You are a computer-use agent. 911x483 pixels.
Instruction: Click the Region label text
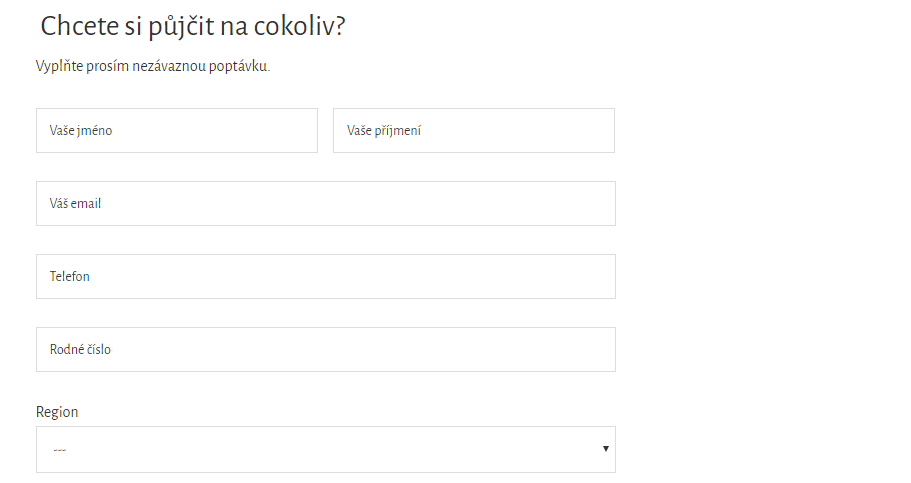(x=57, y=412)
